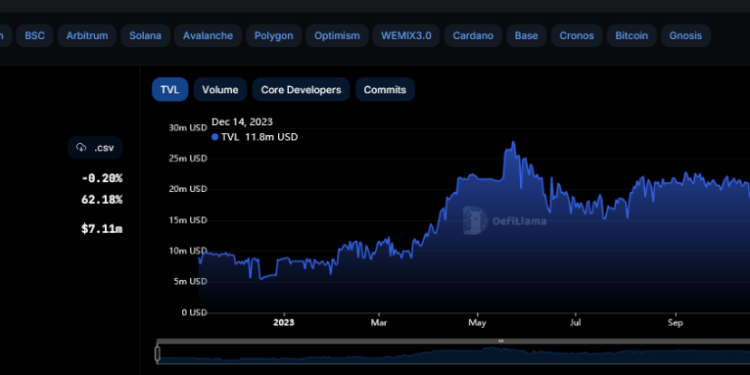Viewport: 750px width, 375px height.
Task: Select the Gnosis chain filter
Action: click(686, 35)
